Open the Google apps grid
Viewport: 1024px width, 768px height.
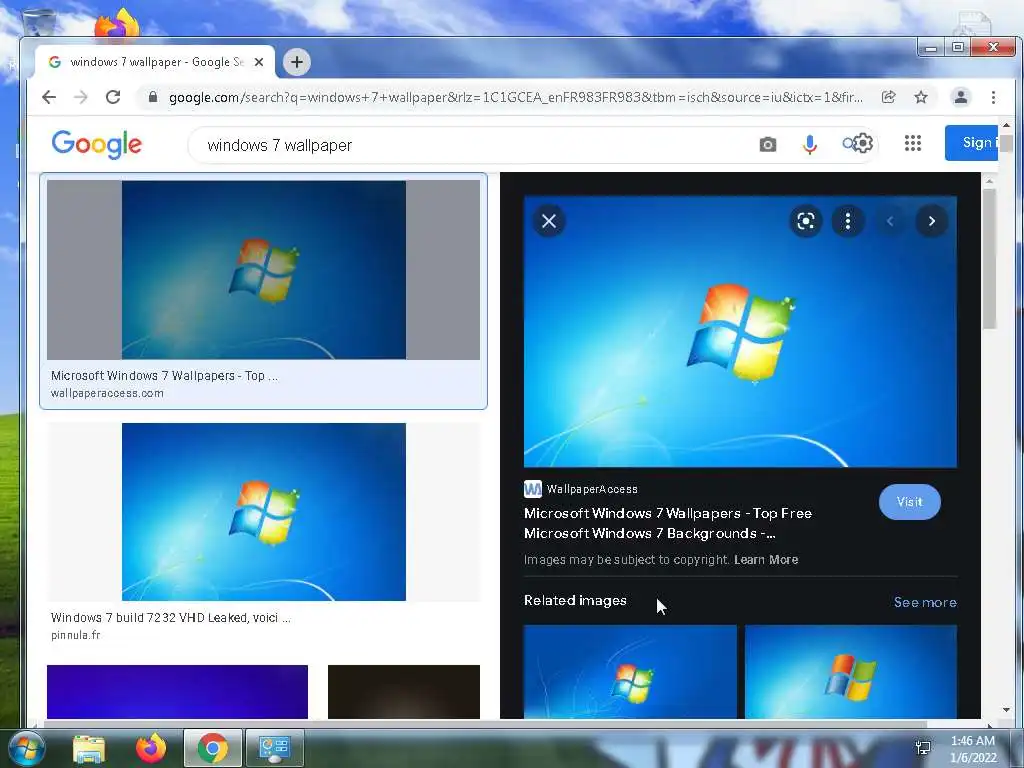pyautogui.click(x=913, y=143)
